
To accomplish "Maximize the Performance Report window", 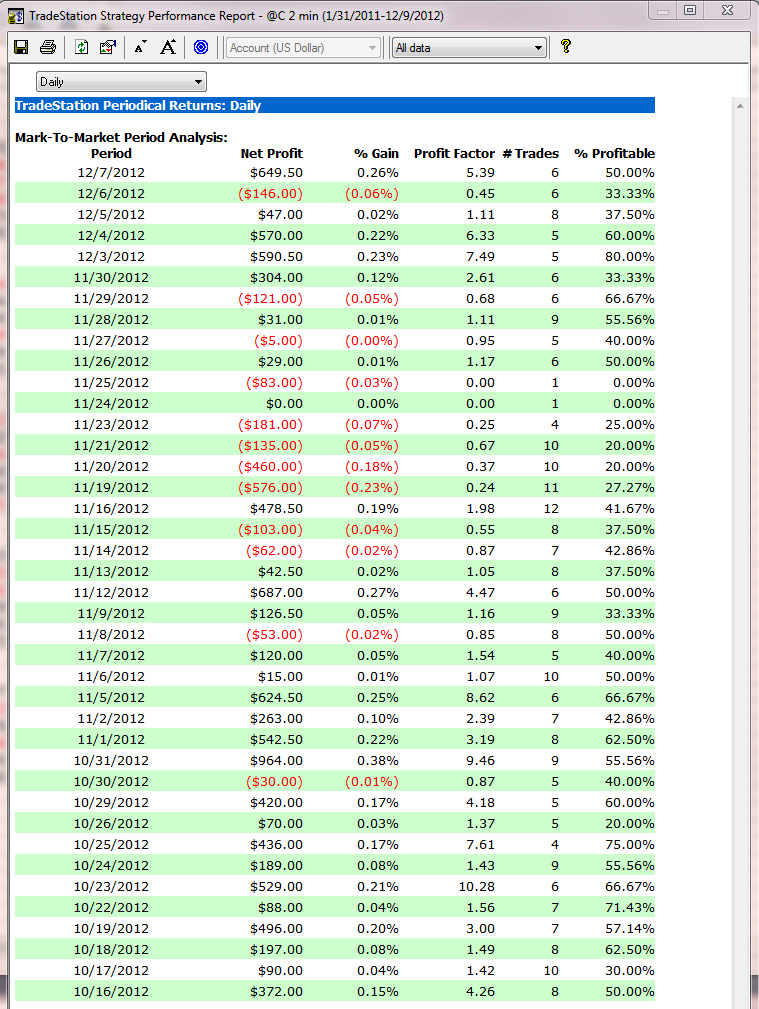I will click(x=691, y=10).
